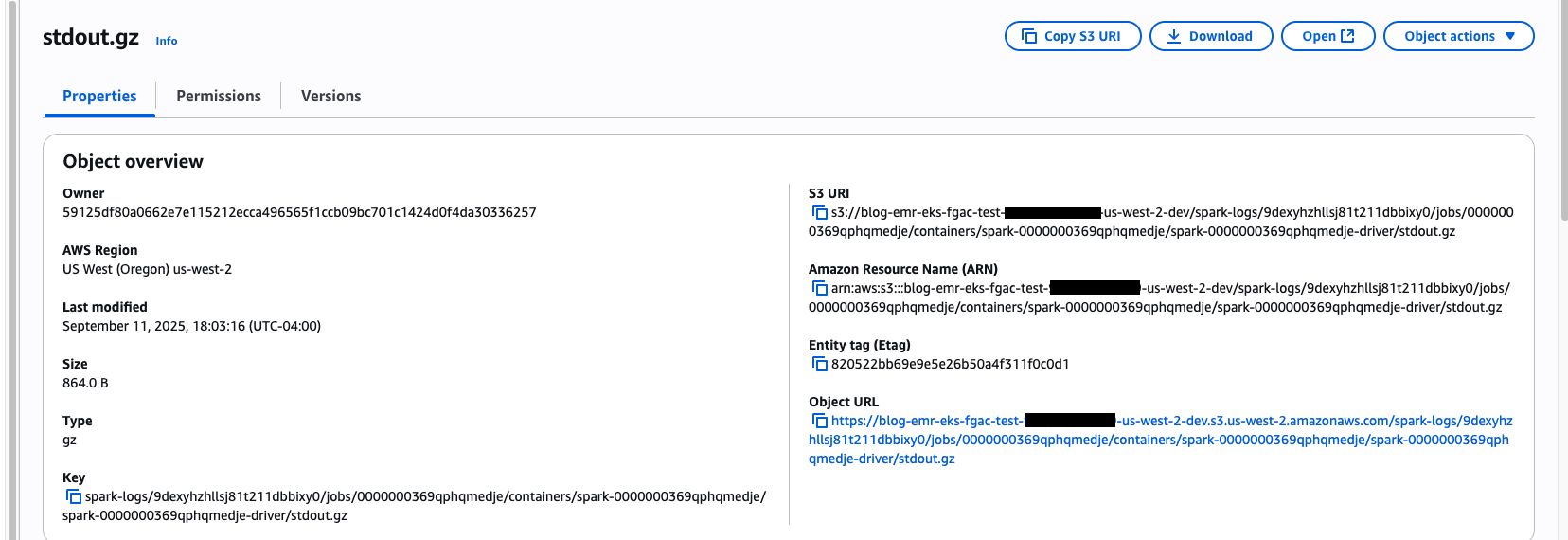Screen dimensions: 1568x540
Task: Switch to the Permissions tab
Action: point(219,97)
